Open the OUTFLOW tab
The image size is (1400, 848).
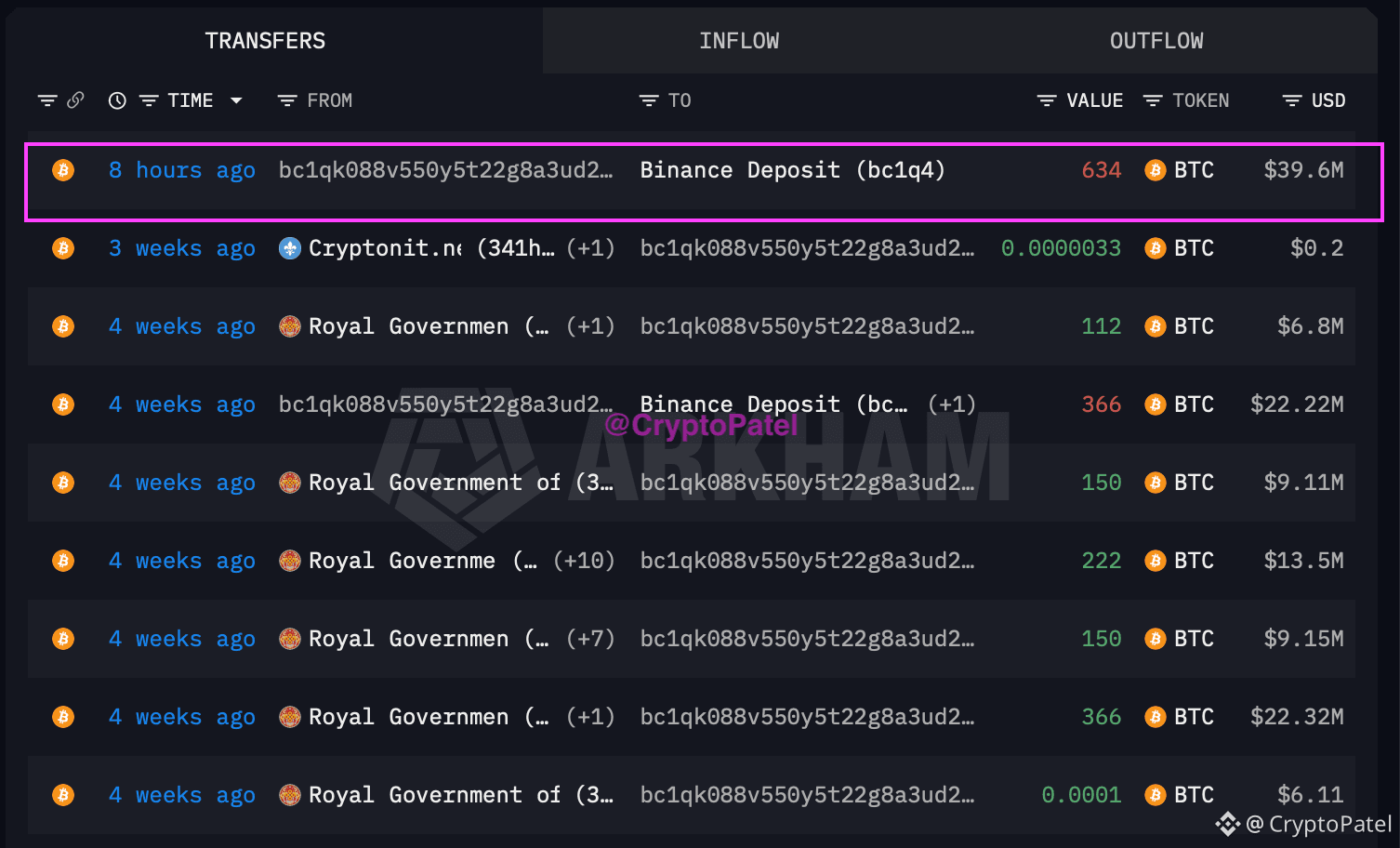1156,41
